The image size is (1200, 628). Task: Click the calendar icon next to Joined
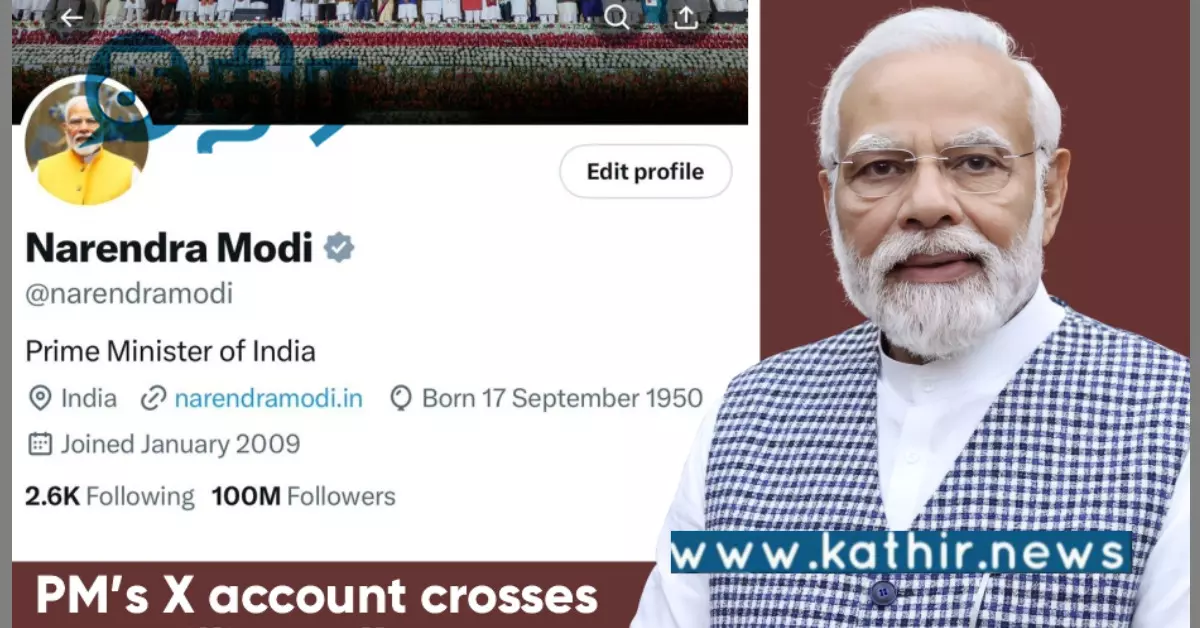pos(40,444)
